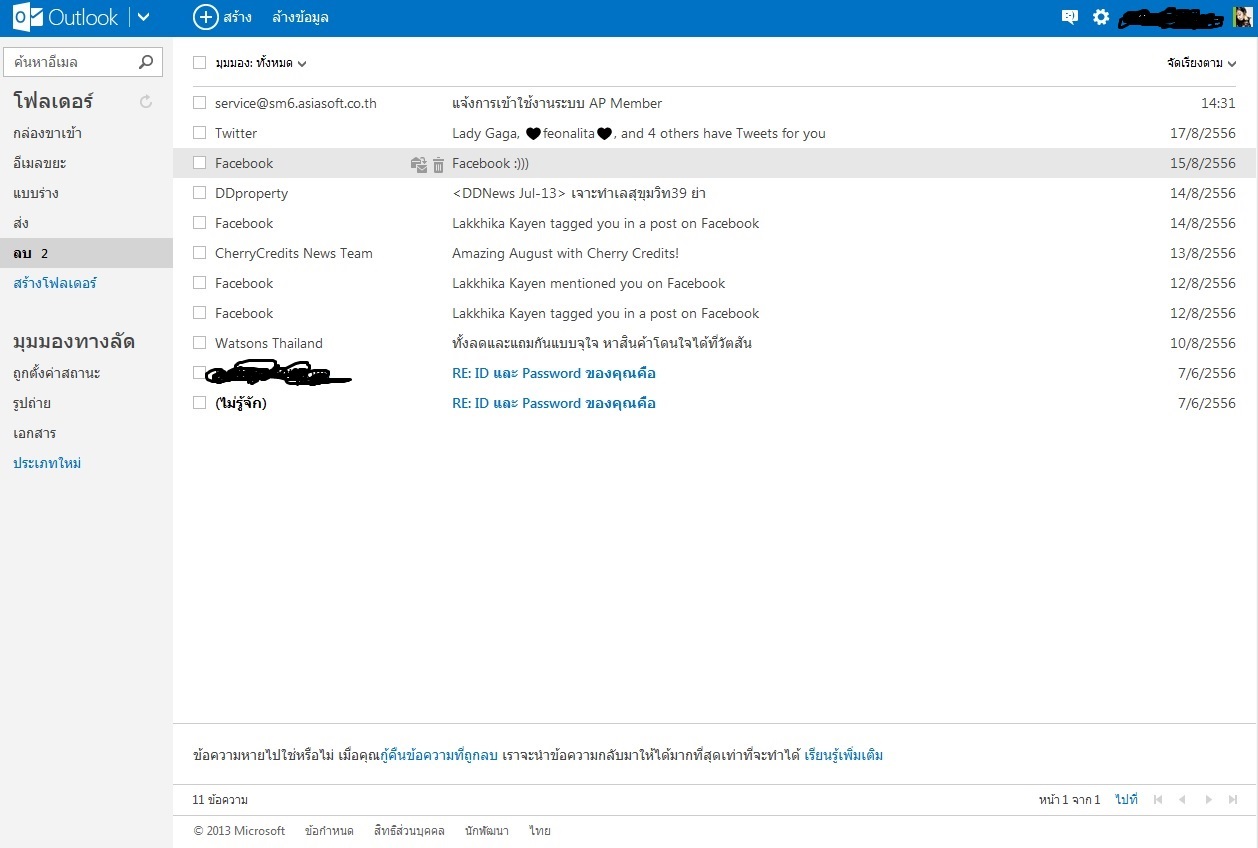
Task: Open the รูปถ่าย photos quick view
Action: coord(32,403)
